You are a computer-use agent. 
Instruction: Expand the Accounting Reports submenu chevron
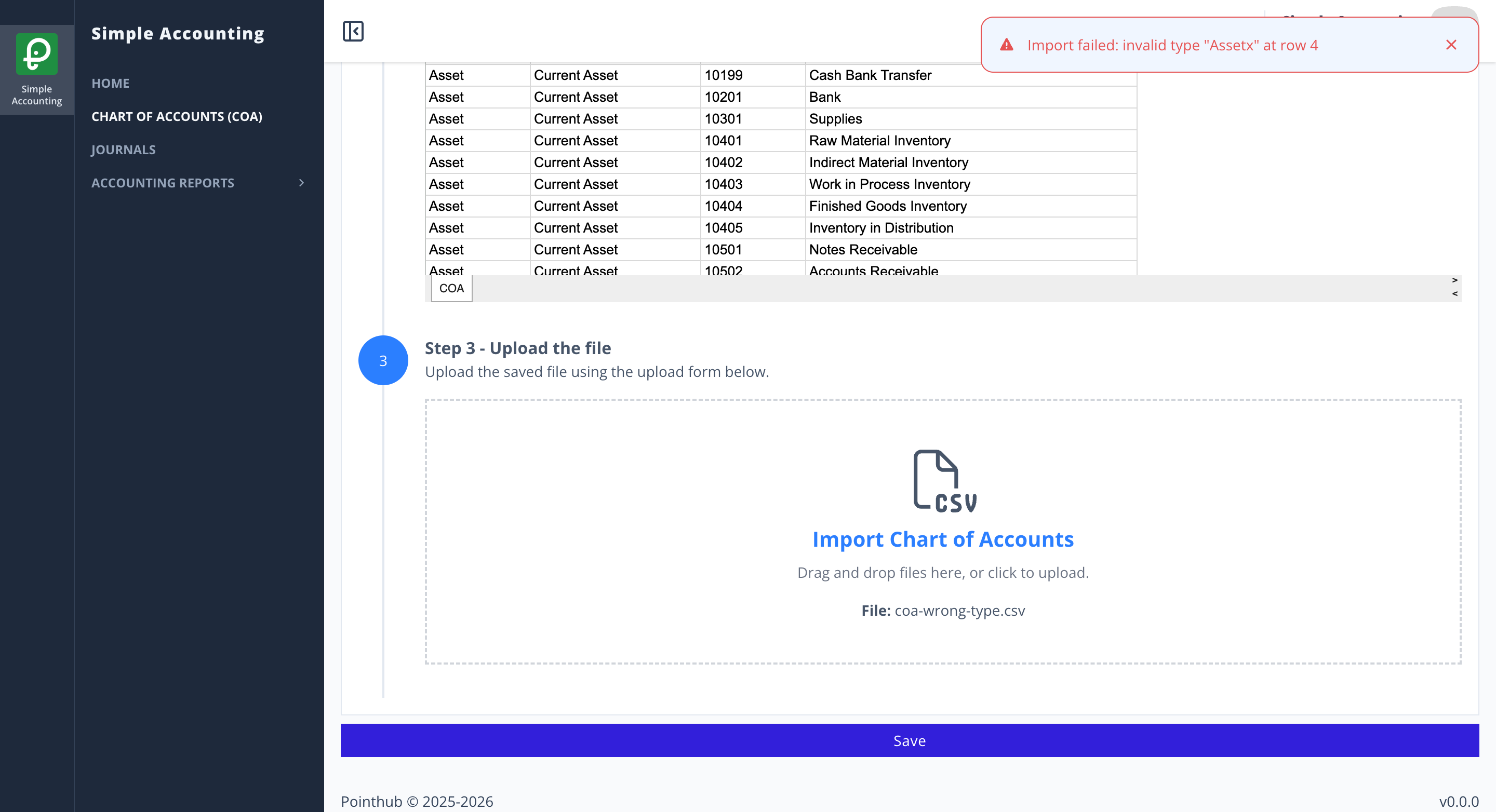[x=301, y=183]
